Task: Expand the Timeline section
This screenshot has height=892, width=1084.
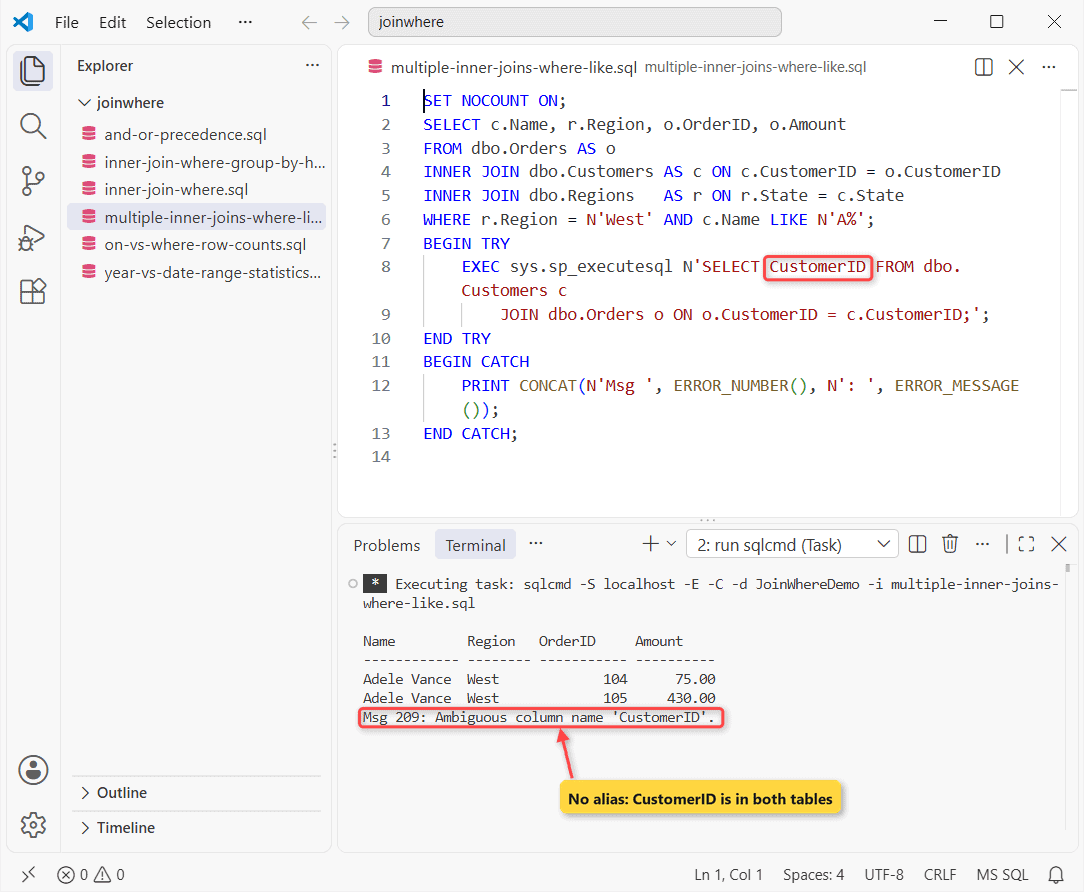Action: tap(196, 828)
